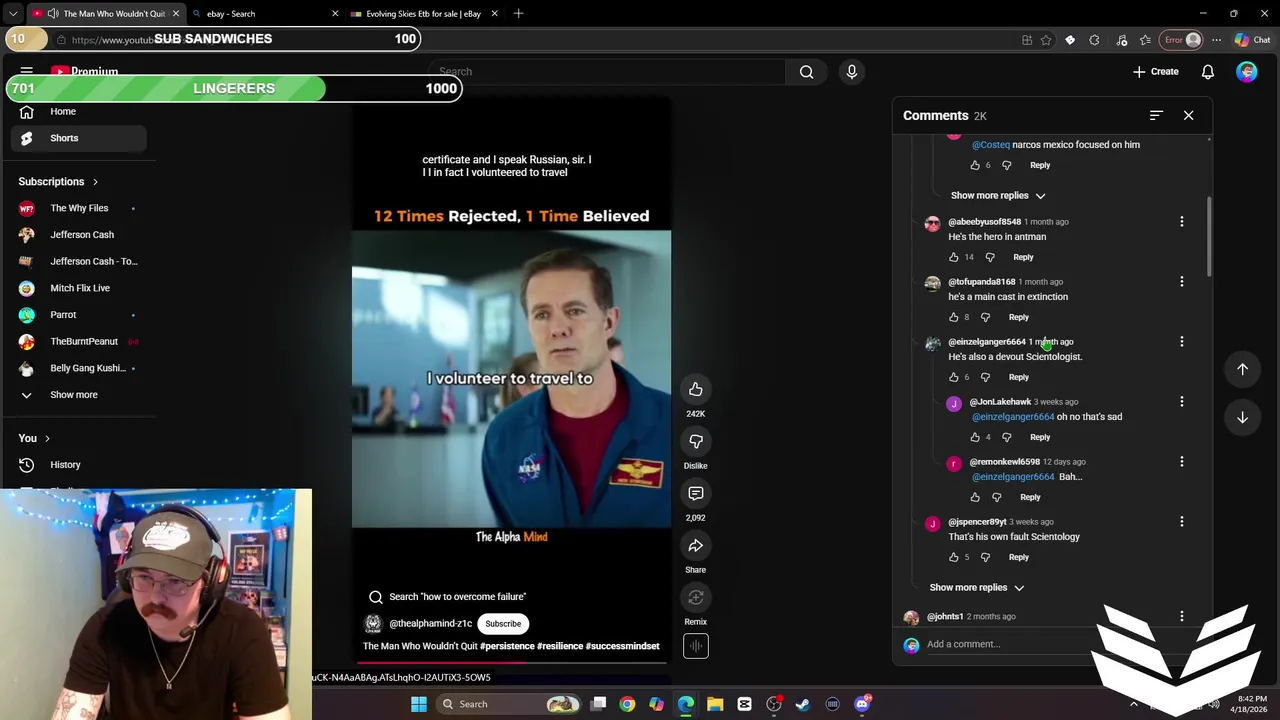Dislike the Short
Viewport: 1280px width, 720px height.
pos(696,442)
